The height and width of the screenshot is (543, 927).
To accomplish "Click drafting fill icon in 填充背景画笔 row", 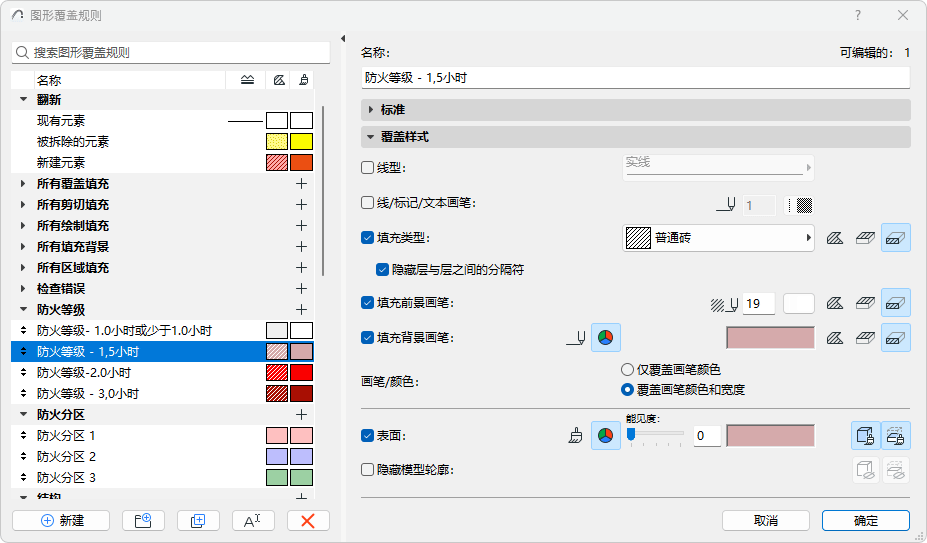I will (x=835, y=338).
